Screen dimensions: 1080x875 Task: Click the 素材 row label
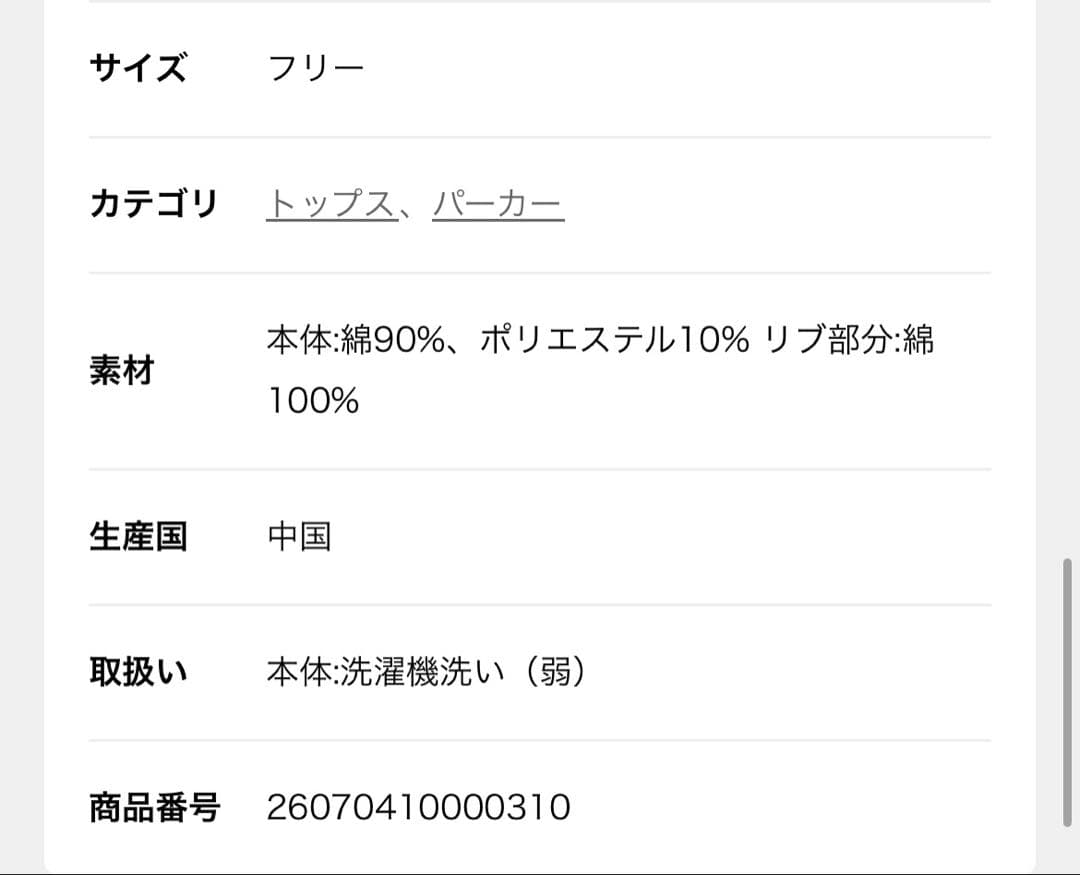pos(121,371)
